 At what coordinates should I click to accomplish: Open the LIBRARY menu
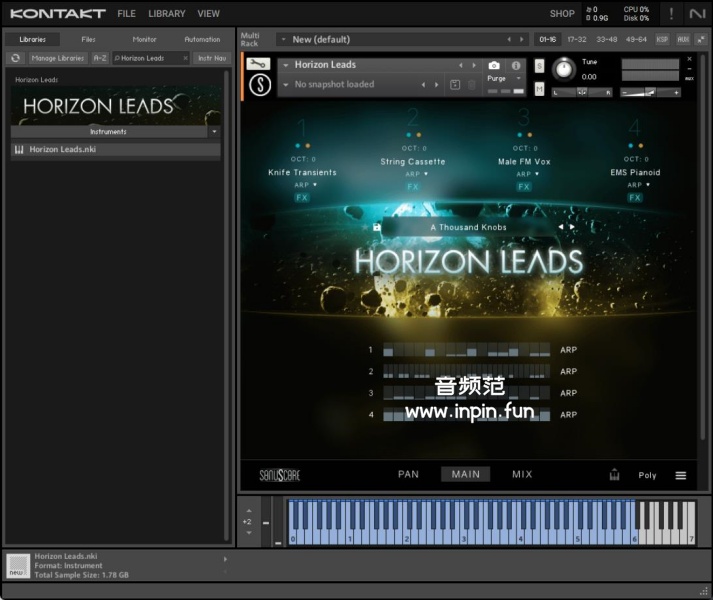point(166,14)
